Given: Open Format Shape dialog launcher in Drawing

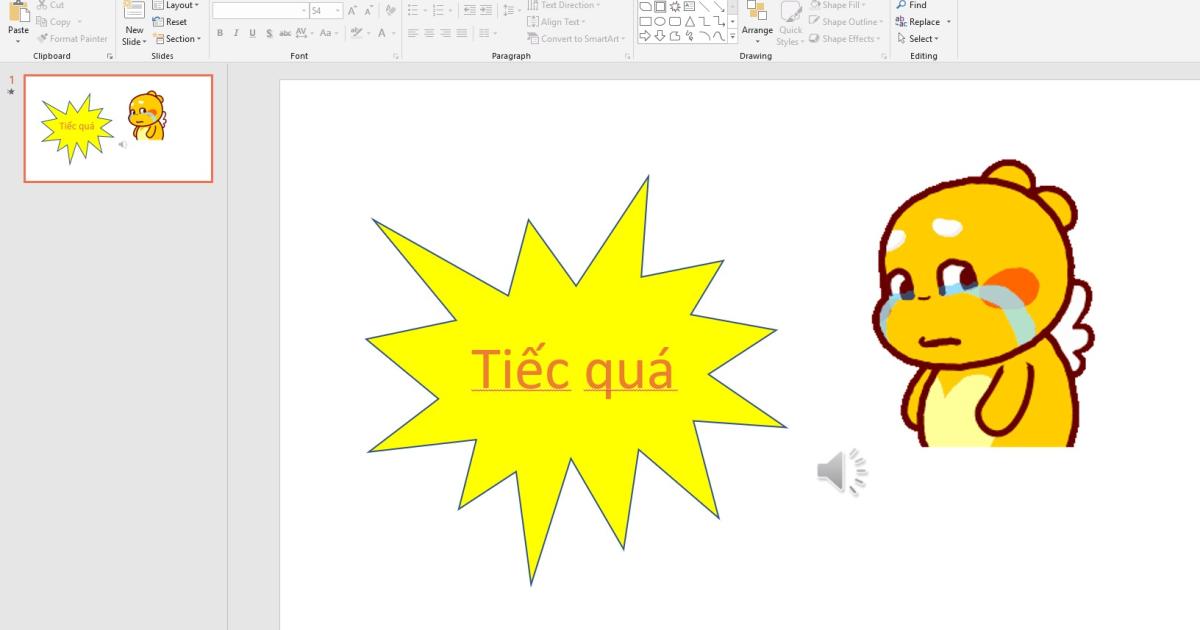Looking at the screenshot, I should [x=884, y=57].
